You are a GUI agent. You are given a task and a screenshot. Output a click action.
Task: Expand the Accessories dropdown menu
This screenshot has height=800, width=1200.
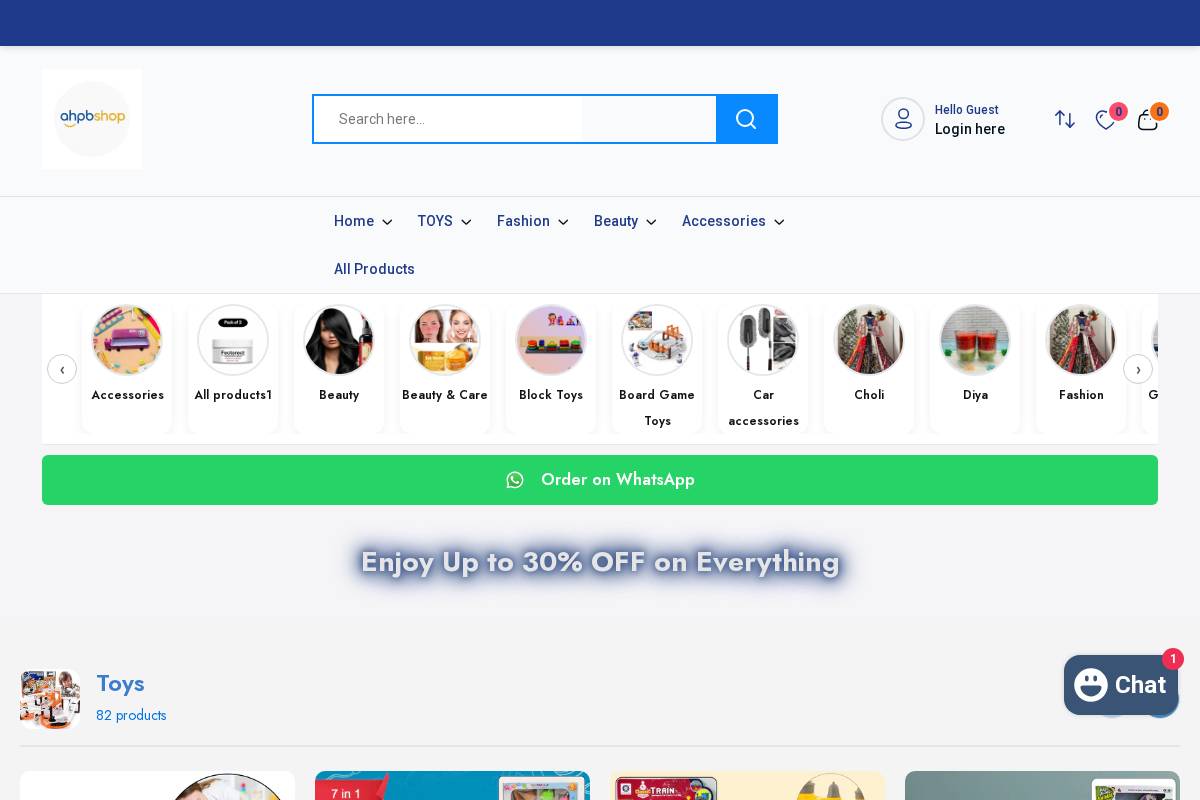pos(733,221)
